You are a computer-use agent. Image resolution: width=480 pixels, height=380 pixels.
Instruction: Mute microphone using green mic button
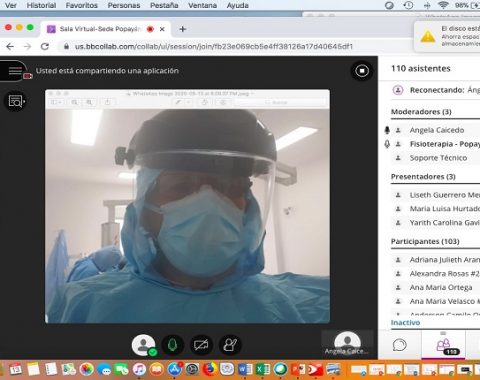[x=172, y=345]
